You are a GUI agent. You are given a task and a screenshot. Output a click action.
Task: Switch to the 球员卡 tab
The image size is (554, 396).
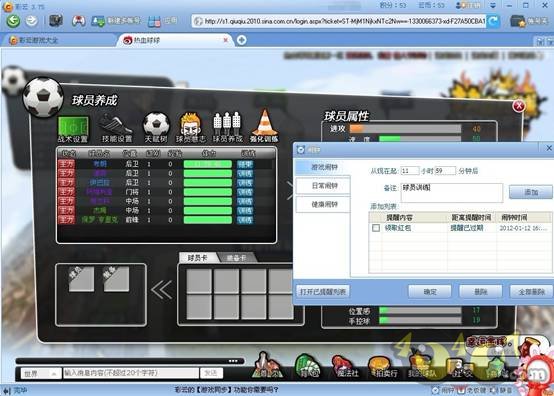(x=198, y=258)
